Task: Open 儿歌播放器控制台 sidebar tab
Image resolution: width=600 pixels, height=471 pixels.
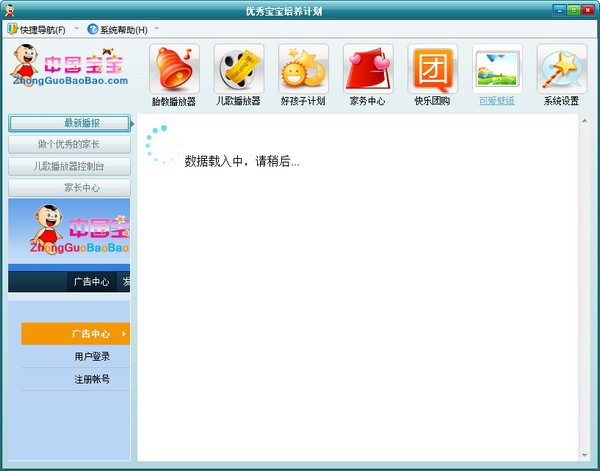Action: coord(68,166)
